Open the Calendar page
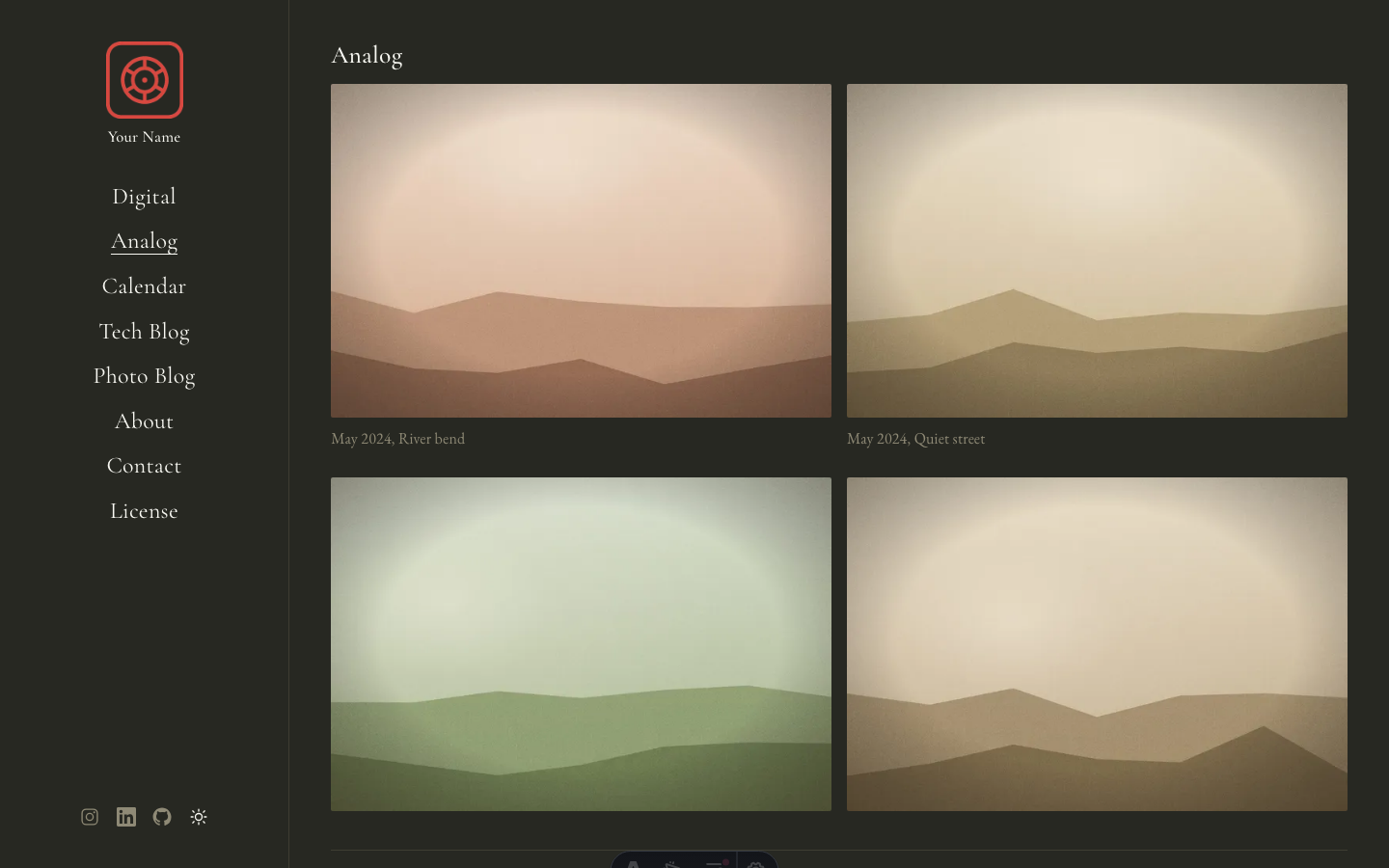This screenshot has height=868, width=1389. click(144, 286)
